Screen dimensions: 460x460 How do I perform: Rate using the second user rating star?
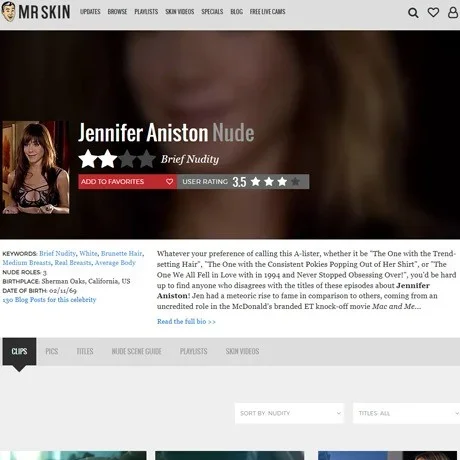(x=269, y=181)
